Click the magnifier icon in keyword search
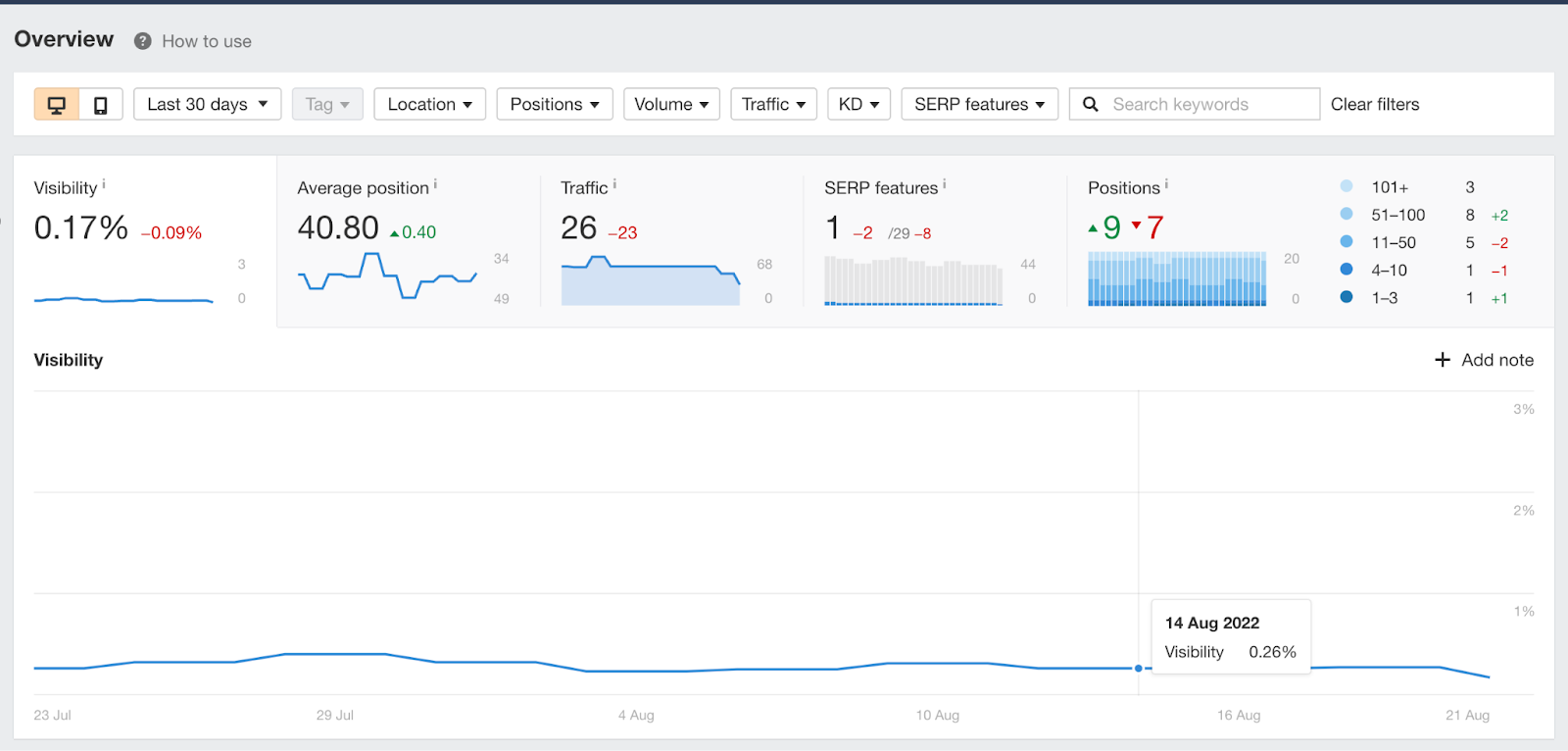1568x751 pixels. (1091, 104)
